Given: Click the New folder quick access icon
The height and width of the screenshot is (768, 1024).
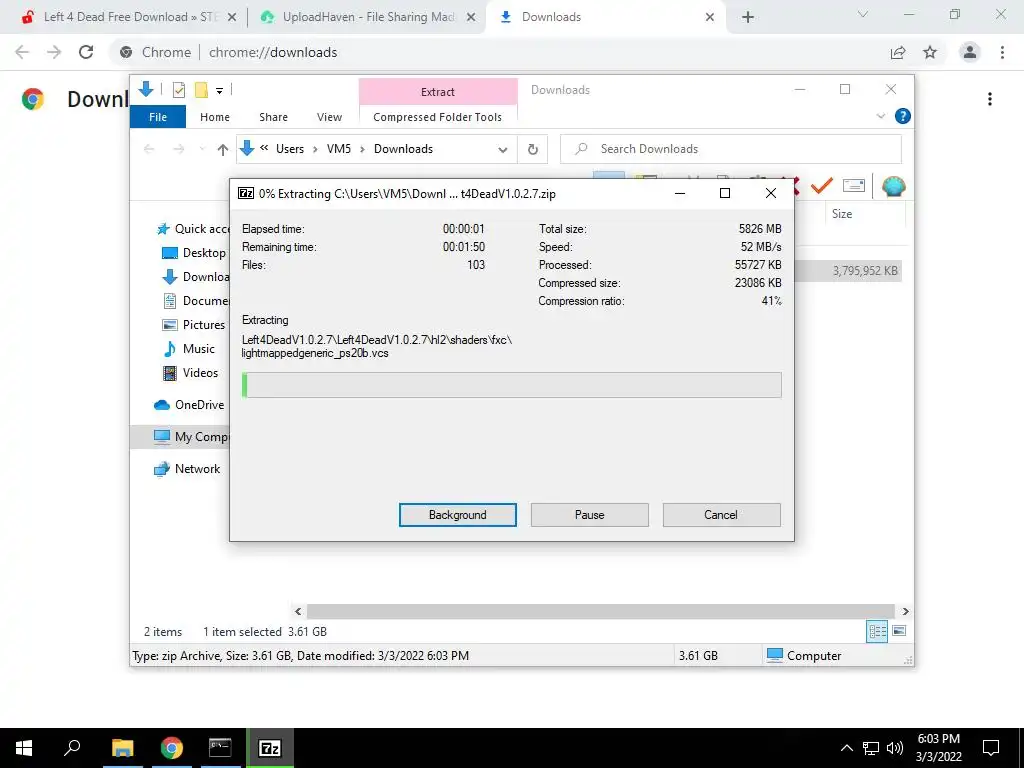Looking at the screenshot, I should 201,90.
